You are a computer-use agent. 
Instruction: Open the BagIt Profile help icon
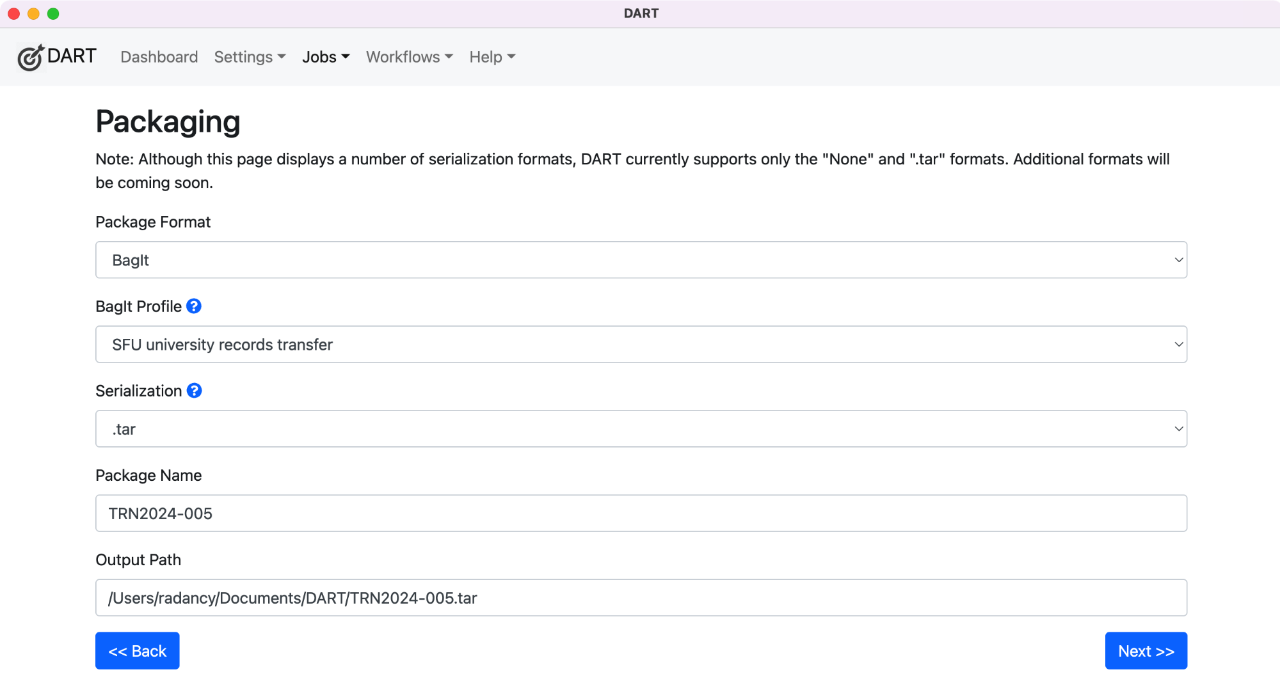[194, 306]
